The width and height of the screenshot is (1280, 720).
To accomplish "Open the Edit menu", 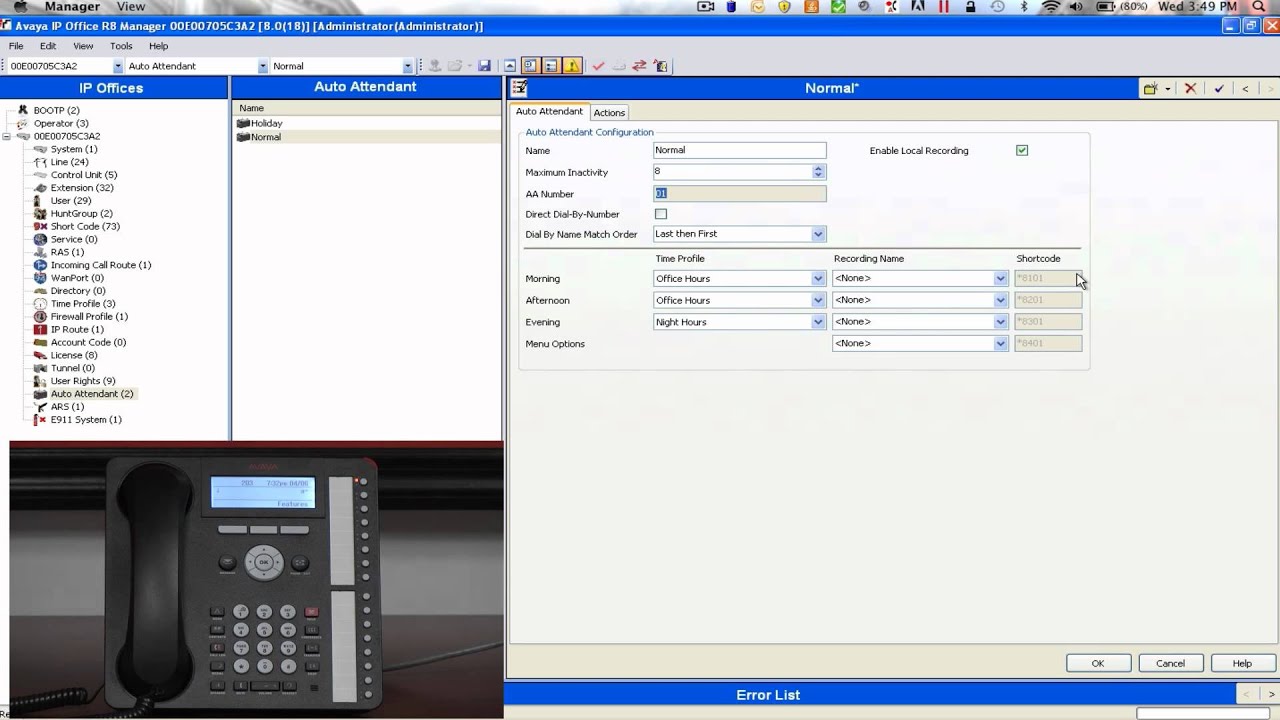I will (48, 46).
